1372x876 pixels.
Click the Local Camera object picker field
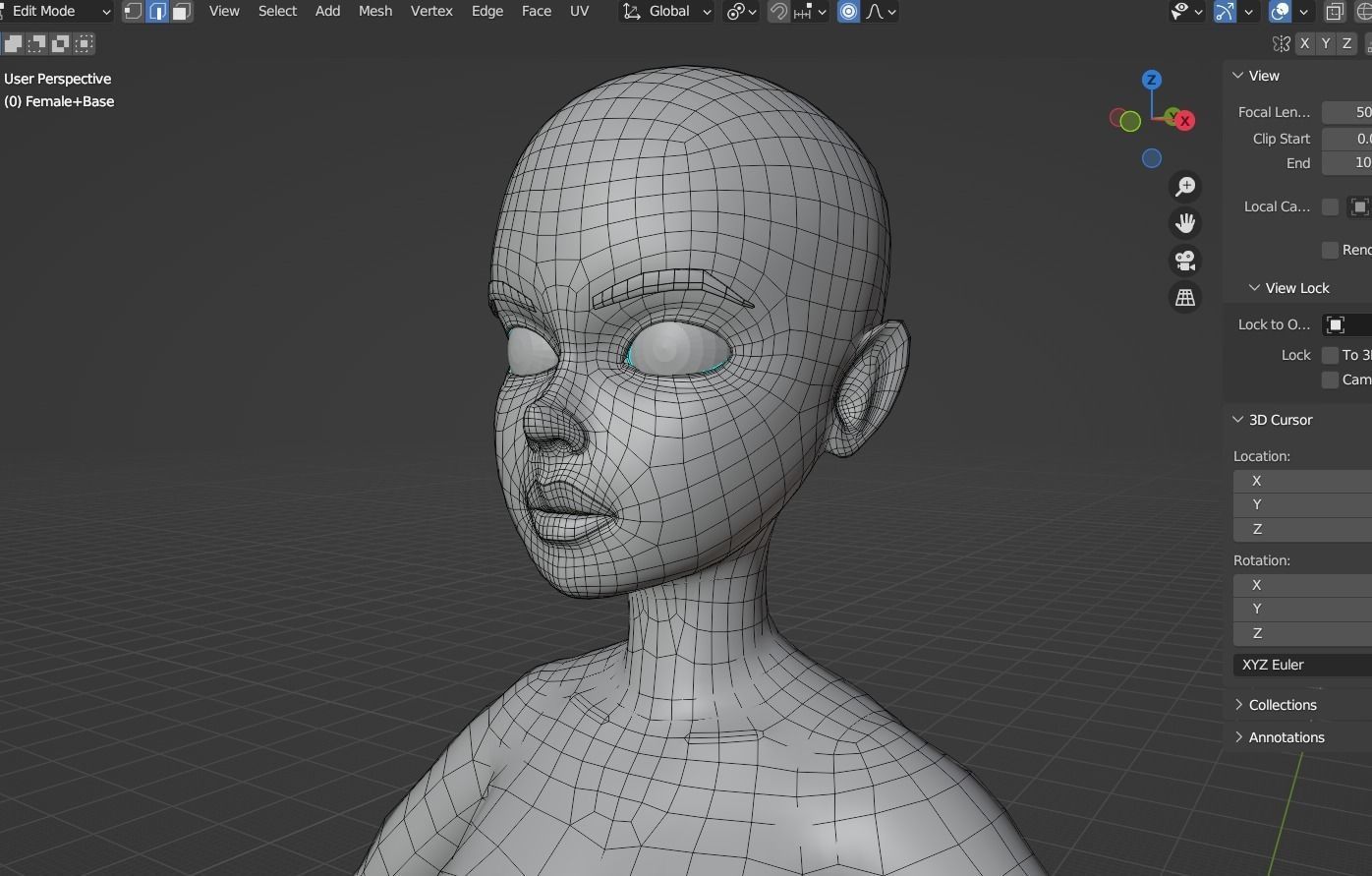1359,206
